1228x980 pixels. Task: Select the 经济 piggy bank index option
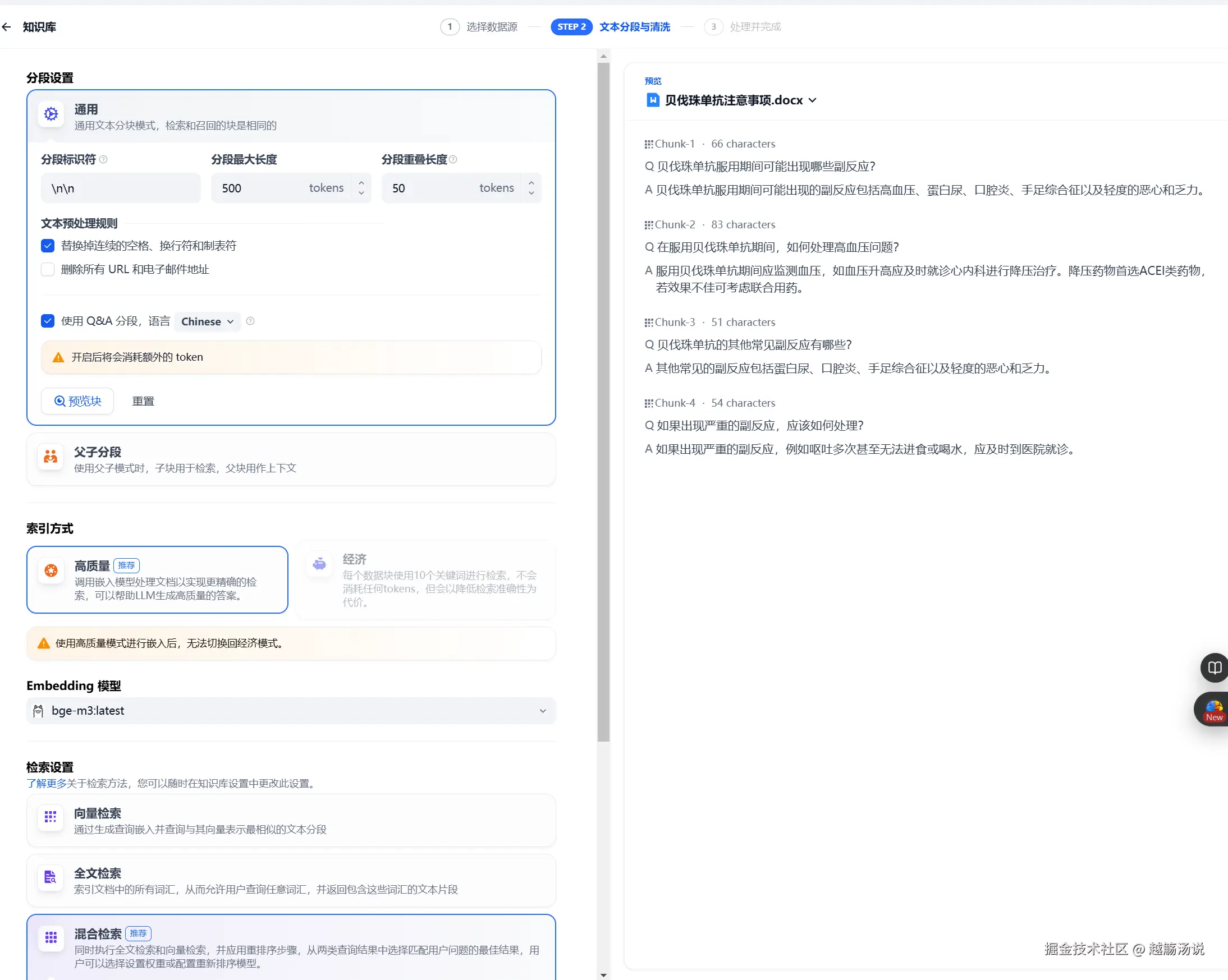319,564
